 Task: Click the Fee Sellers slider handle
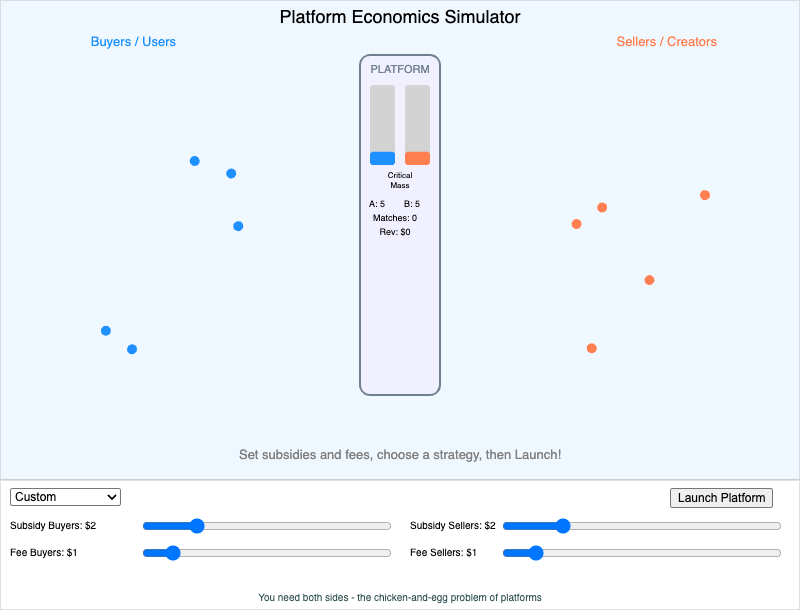tap(537, 552)
